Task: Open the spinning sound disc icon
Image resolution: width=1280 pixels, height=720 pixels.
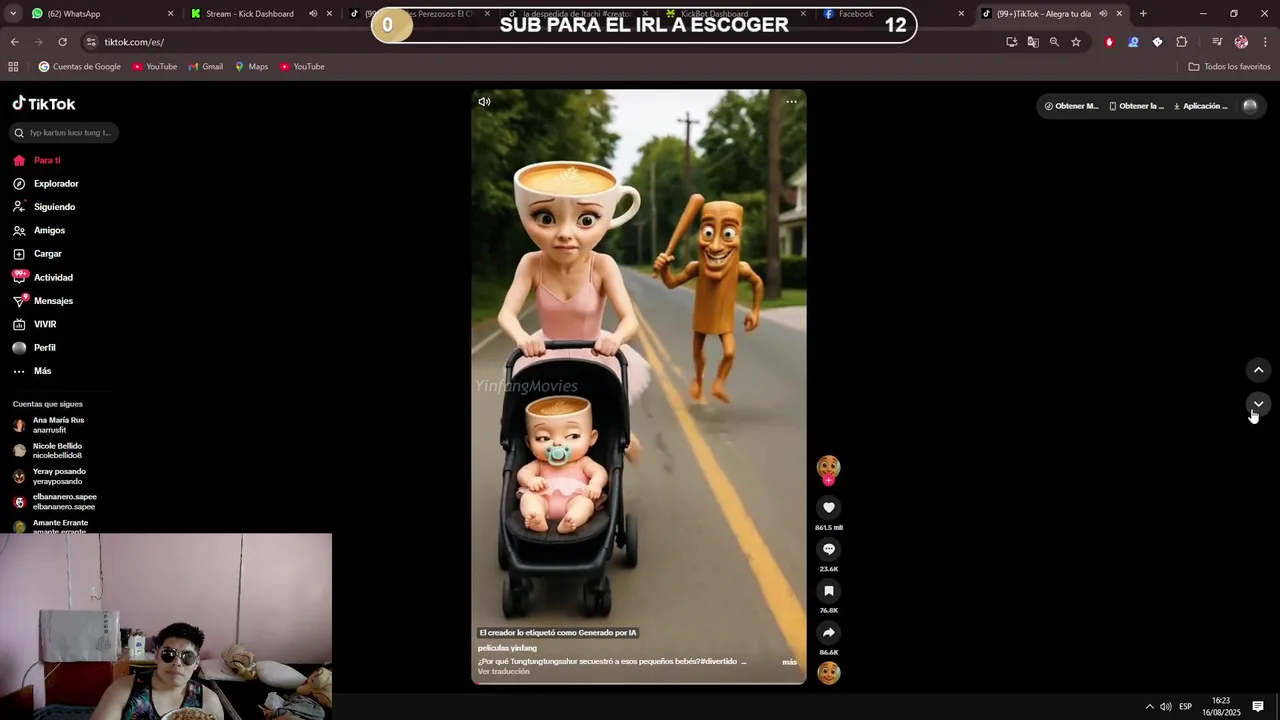Action: [828, 673]
